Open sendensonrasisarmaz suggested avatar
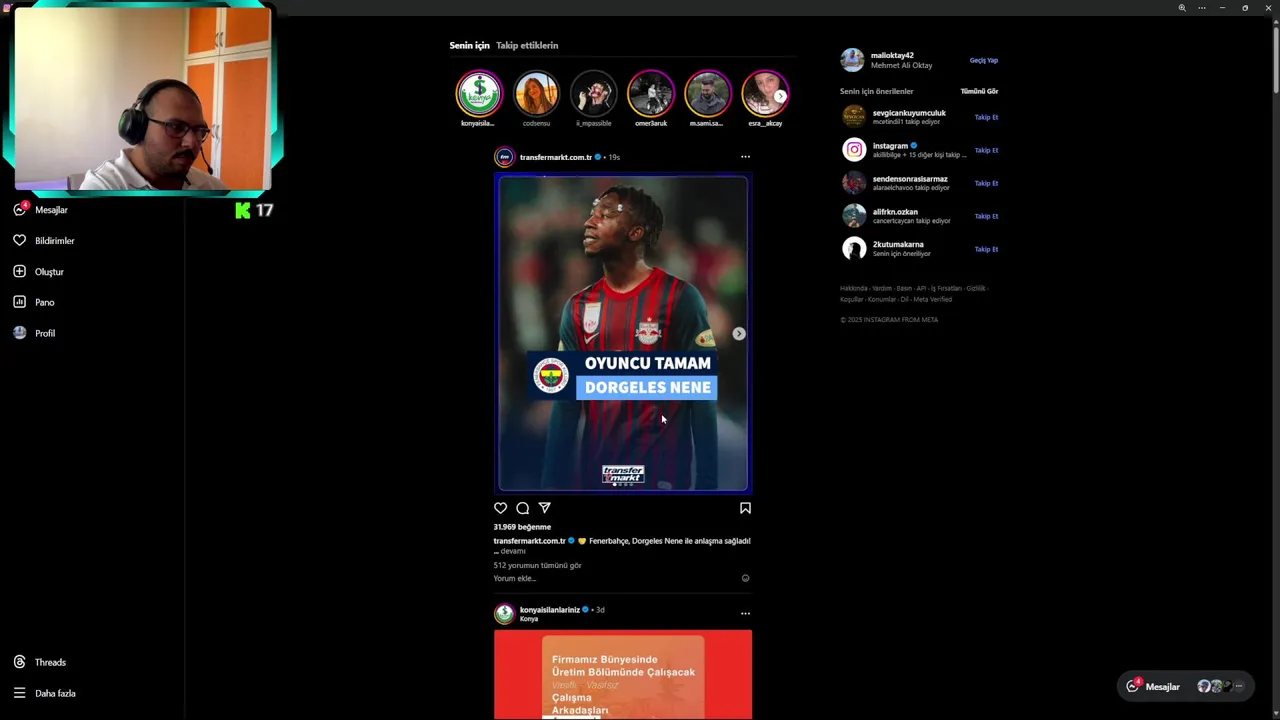This screenshot has width=1280, height=720. [x=854, y=183]
